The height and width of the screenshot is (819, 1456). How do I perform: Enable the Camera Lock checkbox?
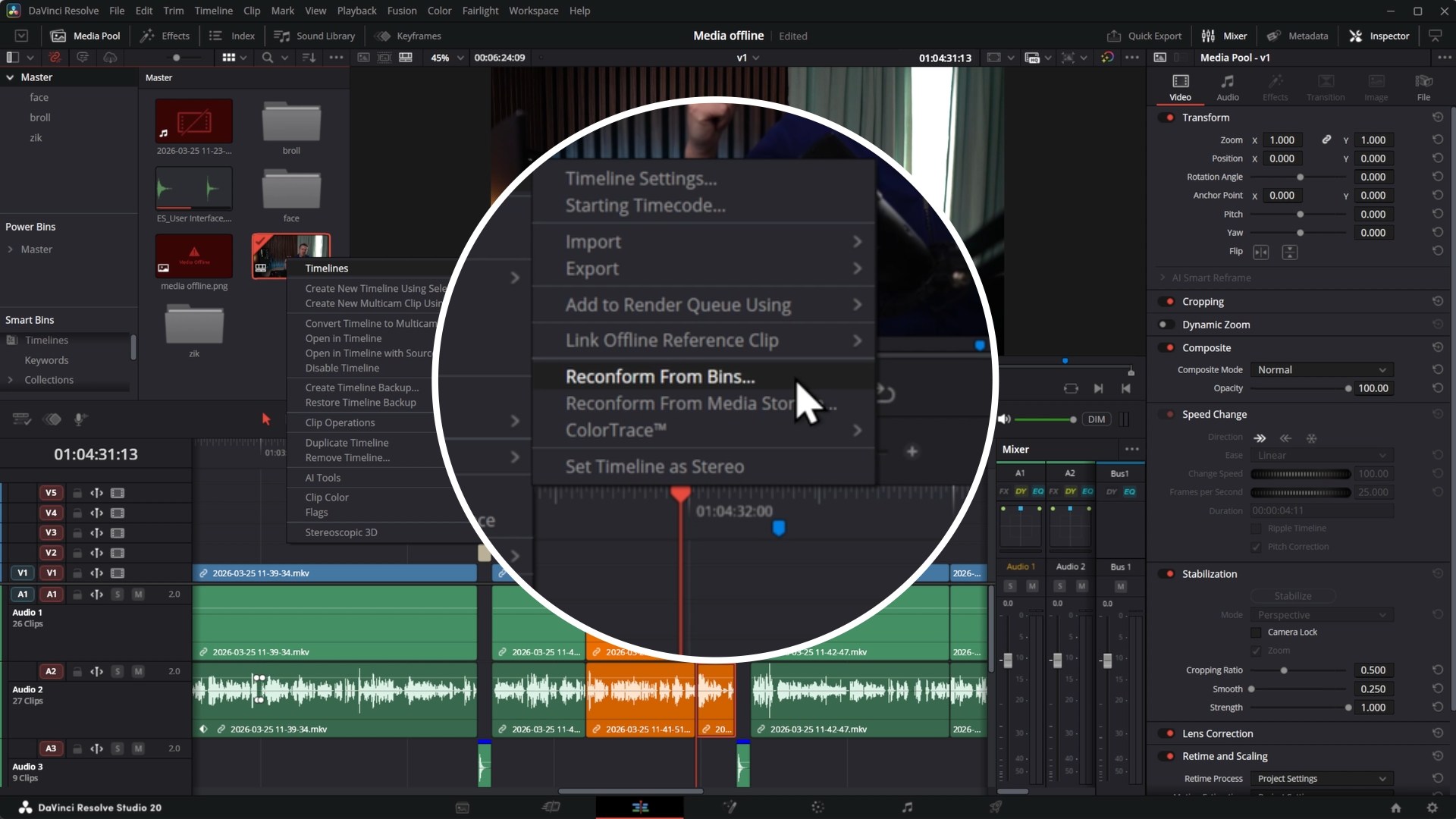(1257, 632)
